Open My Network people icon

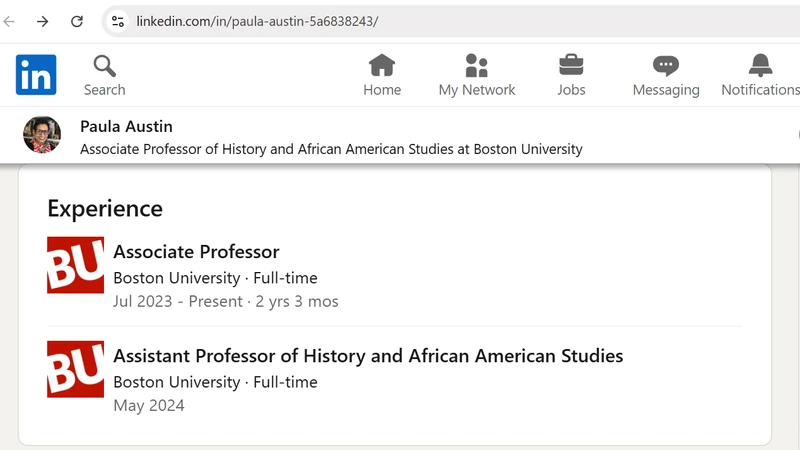(x=477, y=65)
